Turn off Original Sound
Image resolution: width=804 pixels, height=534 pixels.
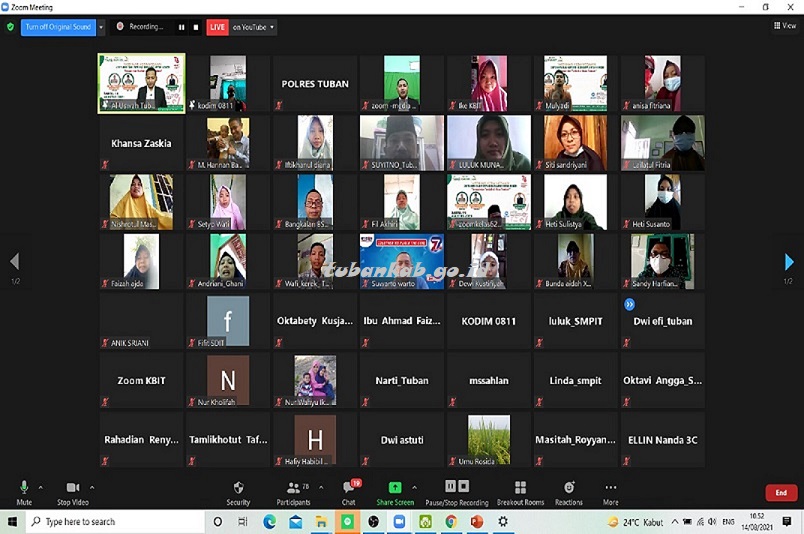[x=58, y=27]
